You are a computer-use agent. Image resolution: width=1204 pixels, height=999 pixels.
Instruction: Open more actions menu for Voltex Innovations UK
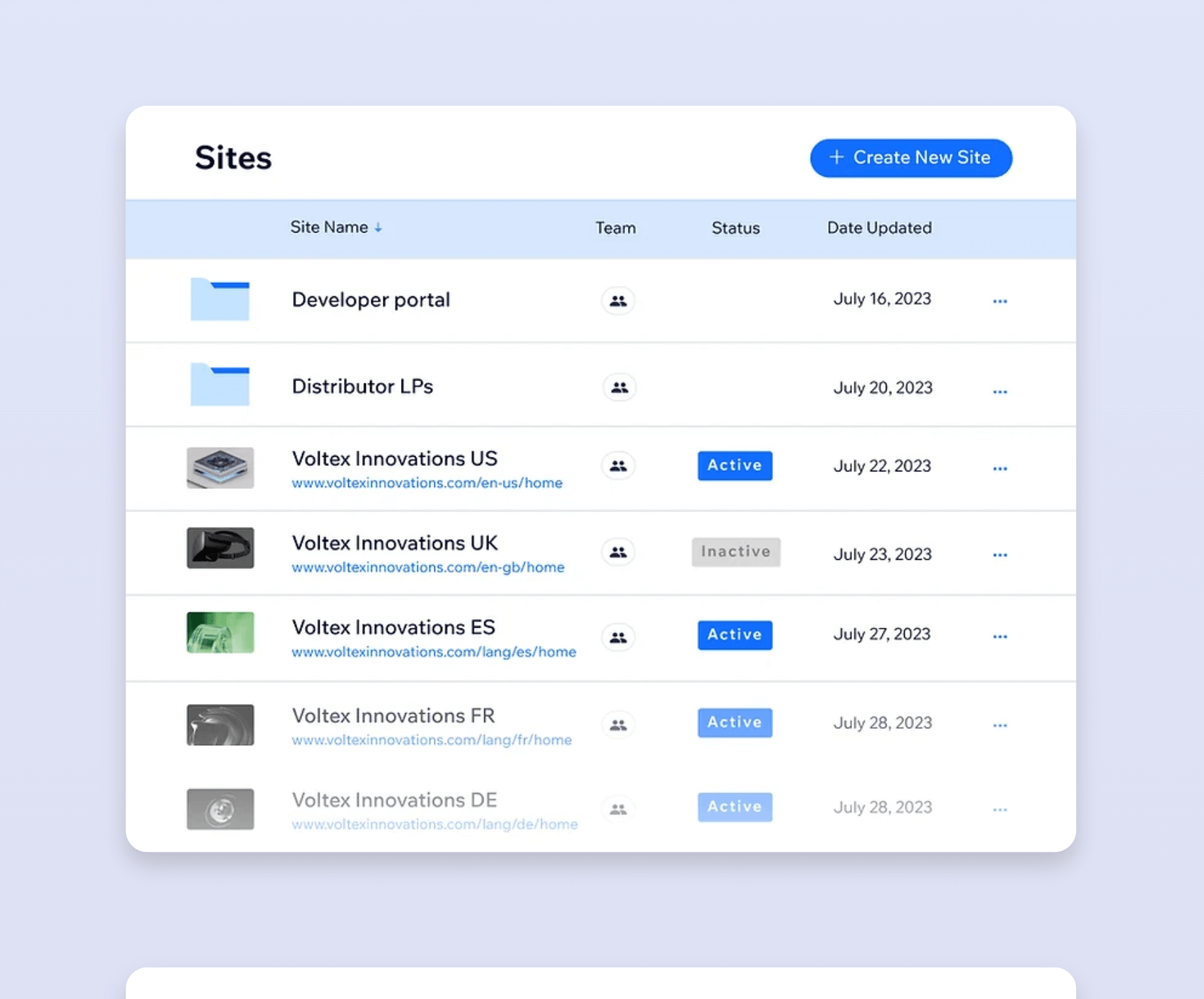tap(999, 555)
